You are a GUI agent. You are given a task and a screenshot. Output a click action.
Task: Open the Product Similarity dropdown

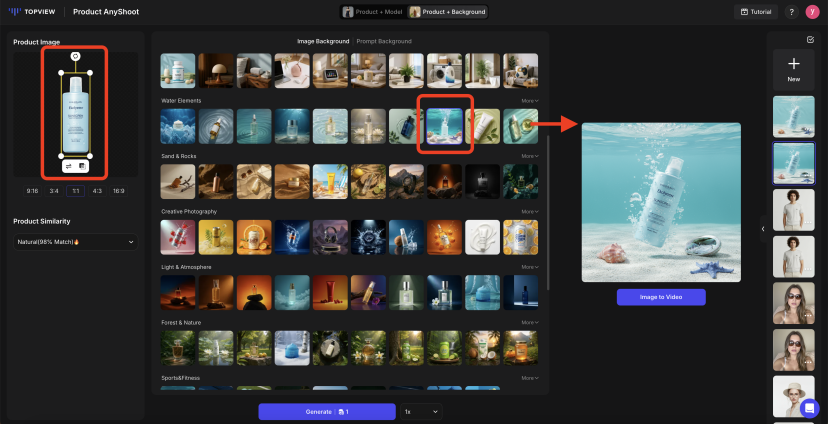coord(75,241)
